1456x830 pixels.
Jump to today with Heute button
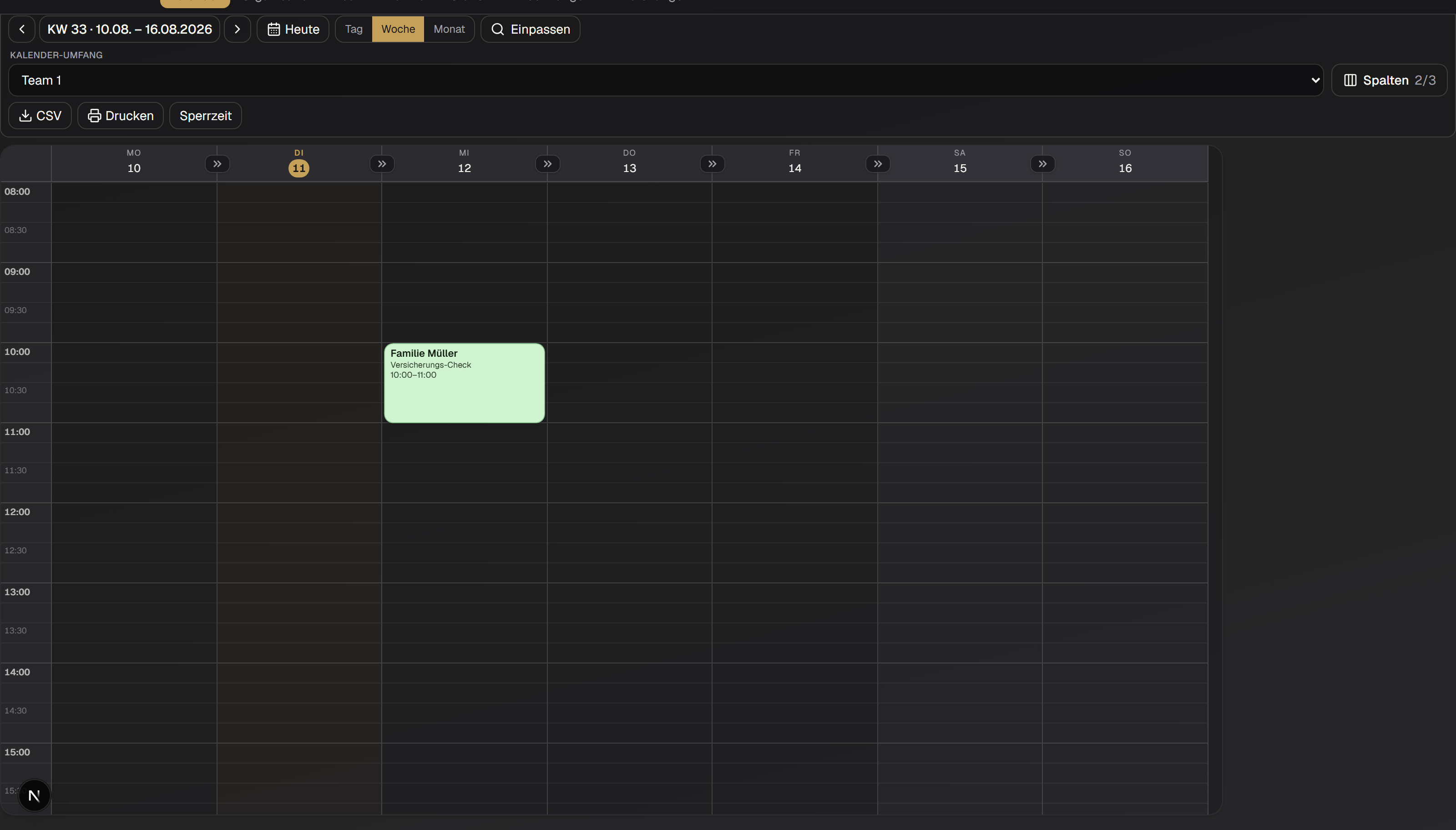point(293,29)
